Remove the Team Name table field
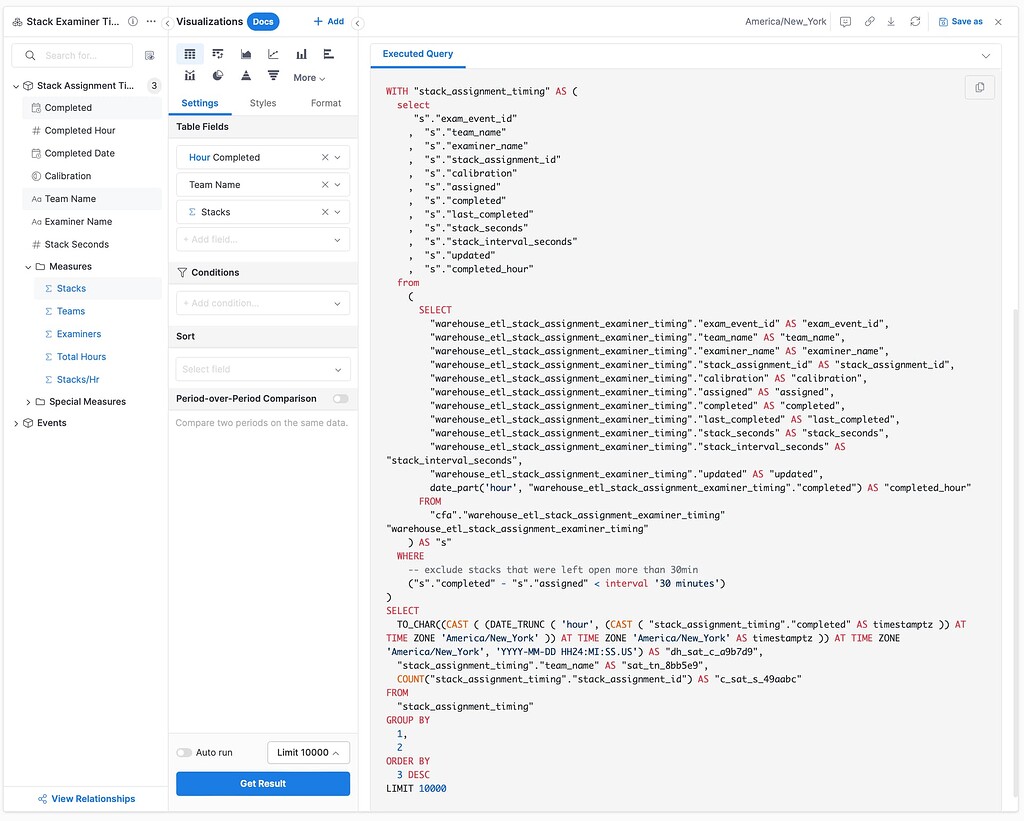The width and height of the screenshot is (1024, 821). tap(325, 185)
